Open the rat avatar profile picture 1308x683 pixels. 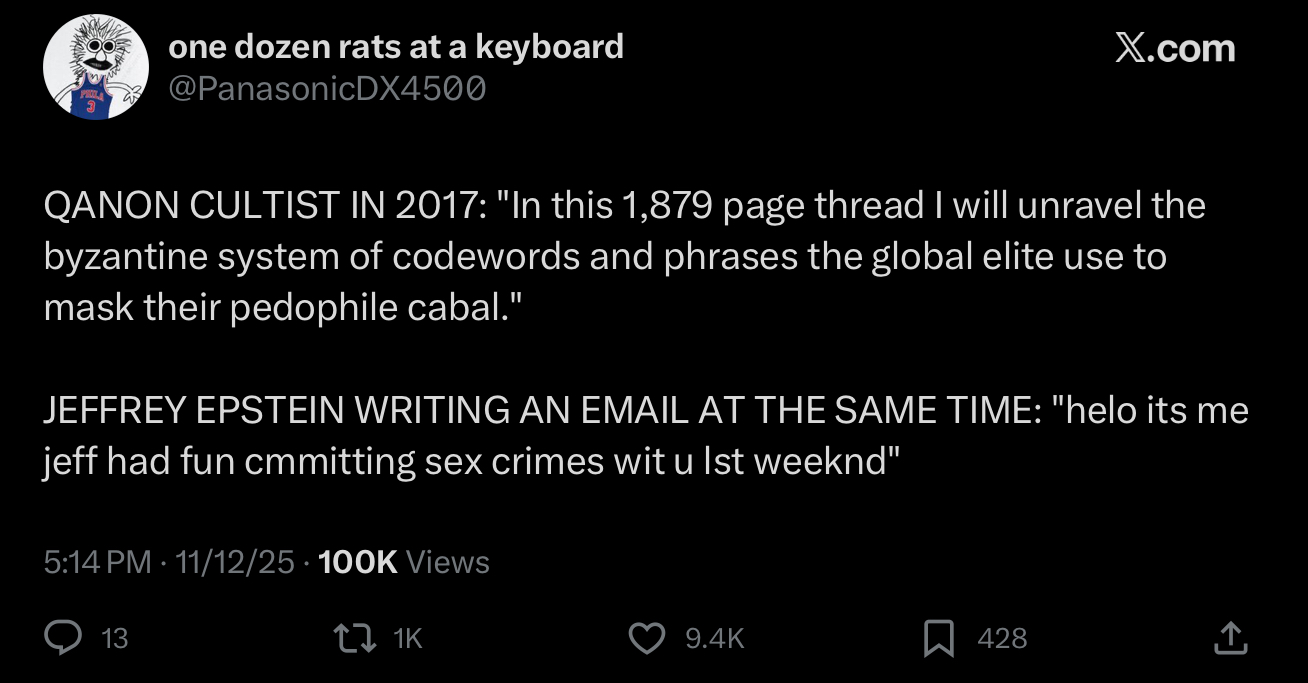pyautogui.click(x=96, y=67)
